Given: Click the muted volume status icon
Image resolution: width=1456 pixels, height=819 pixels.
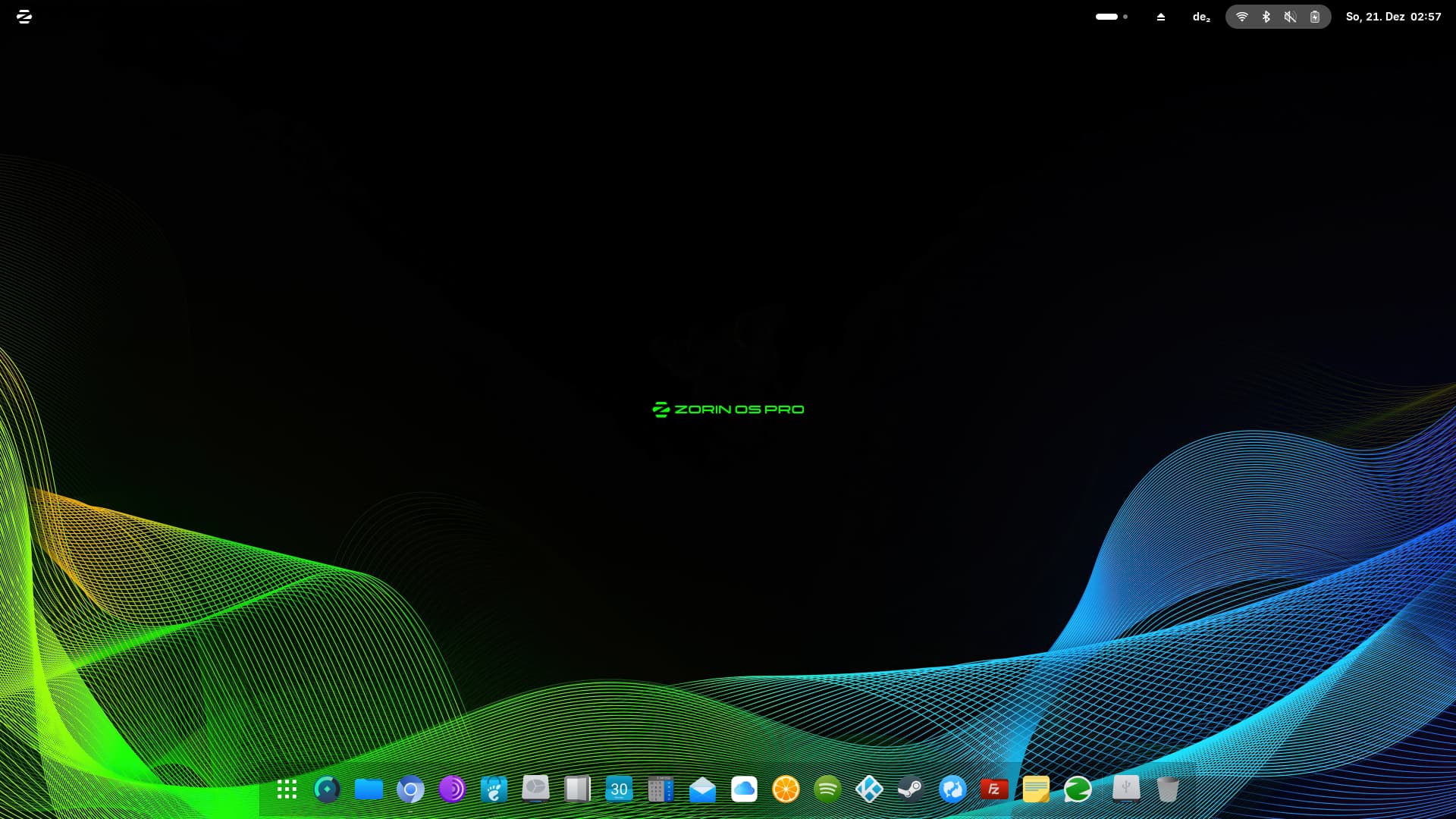Looking at the screenshot, I should click(1290, 17).
